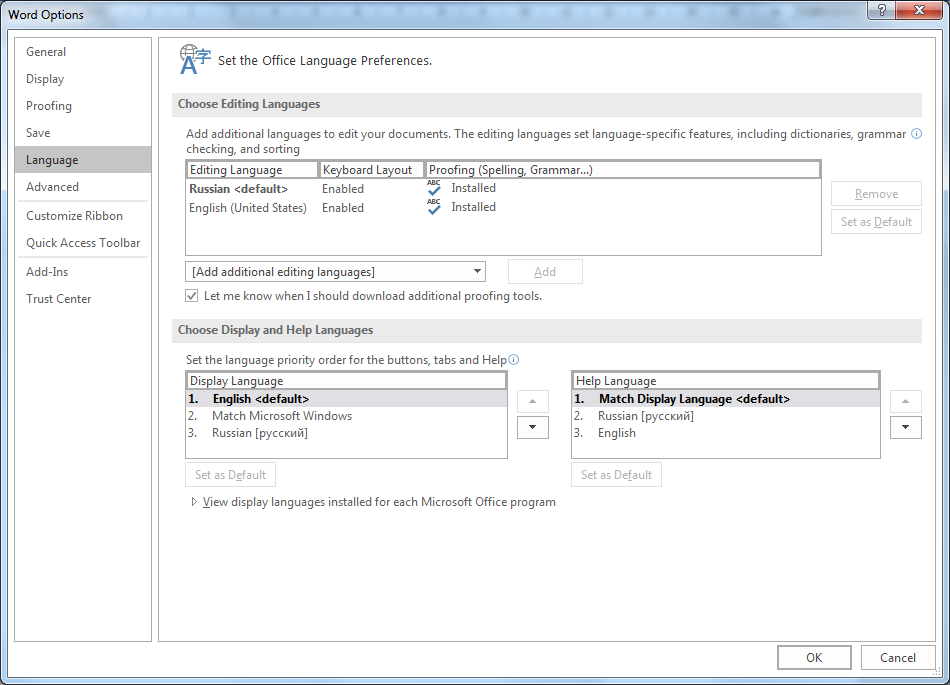Click the Cancel button
This screenshot has width=950, height=685.
pyautogui.click(x=898, y=658)
